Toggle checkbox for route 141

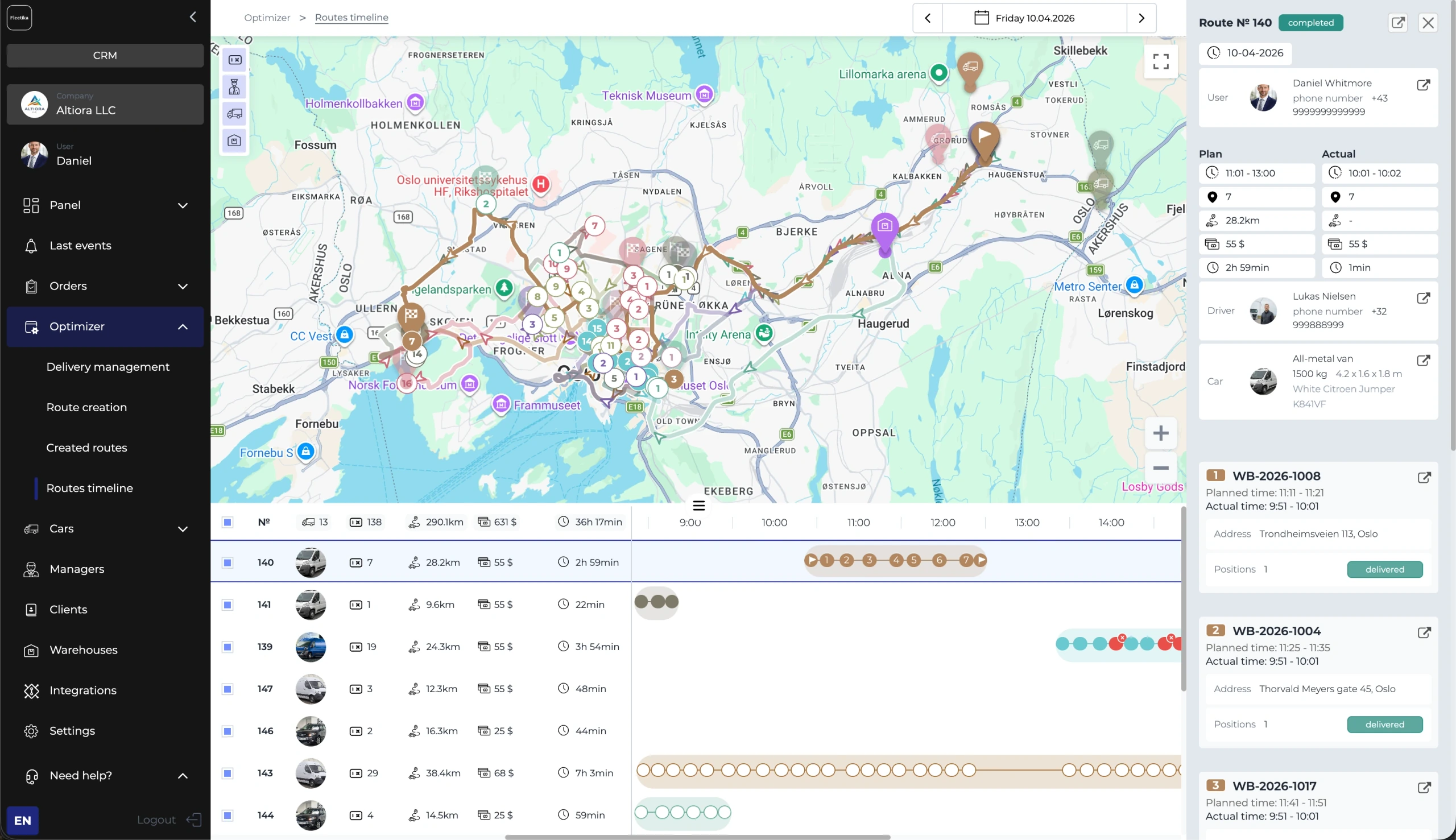pyautogui.click(x=228, y=605)
